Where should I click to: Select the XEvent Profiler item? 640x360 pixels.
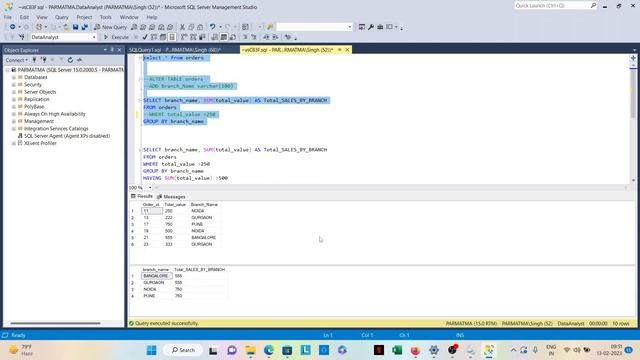pos(40,143)
